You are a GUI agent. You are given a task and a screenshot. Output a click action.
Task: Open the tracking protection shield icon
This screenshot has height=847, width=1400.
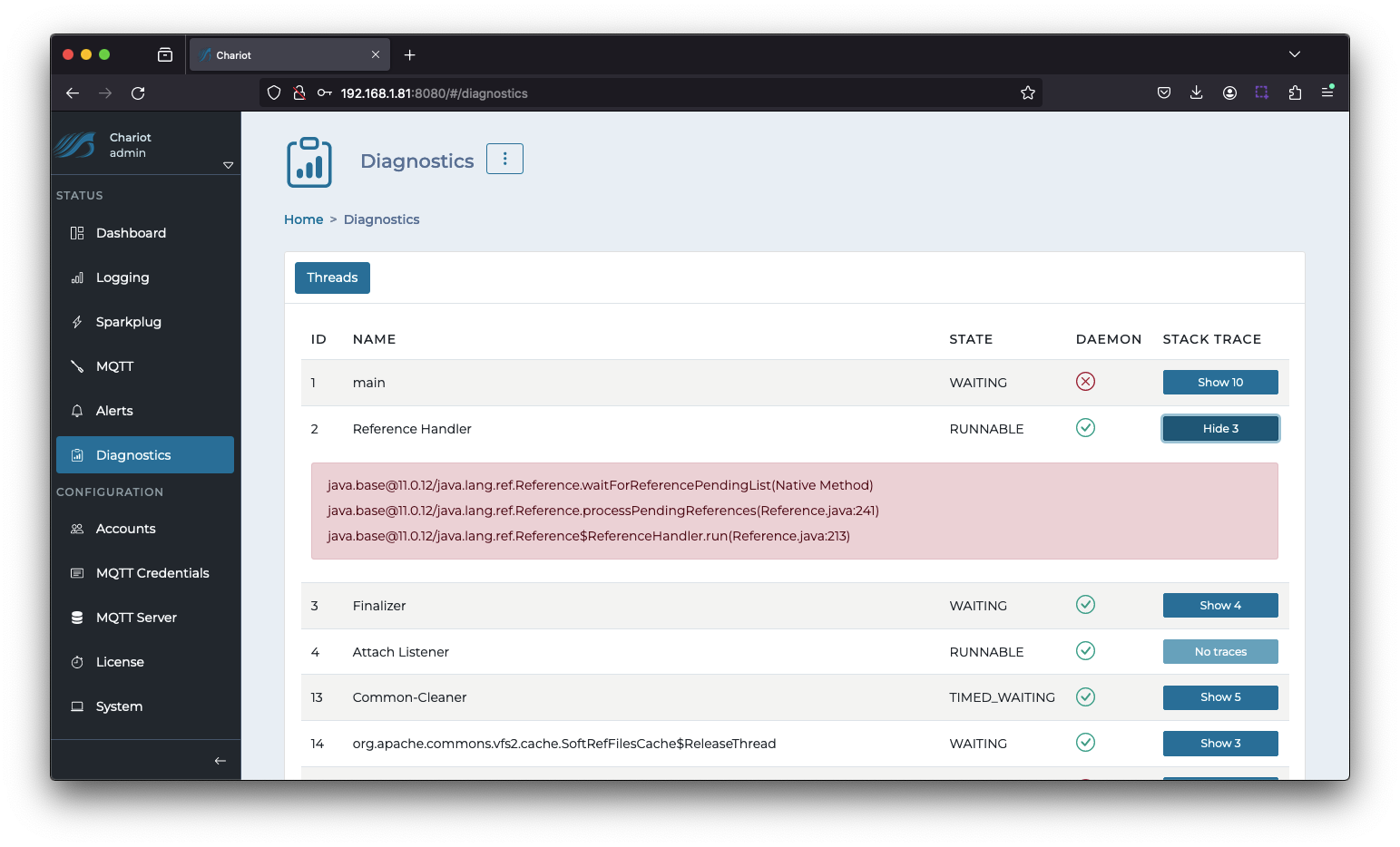[274, 92]
